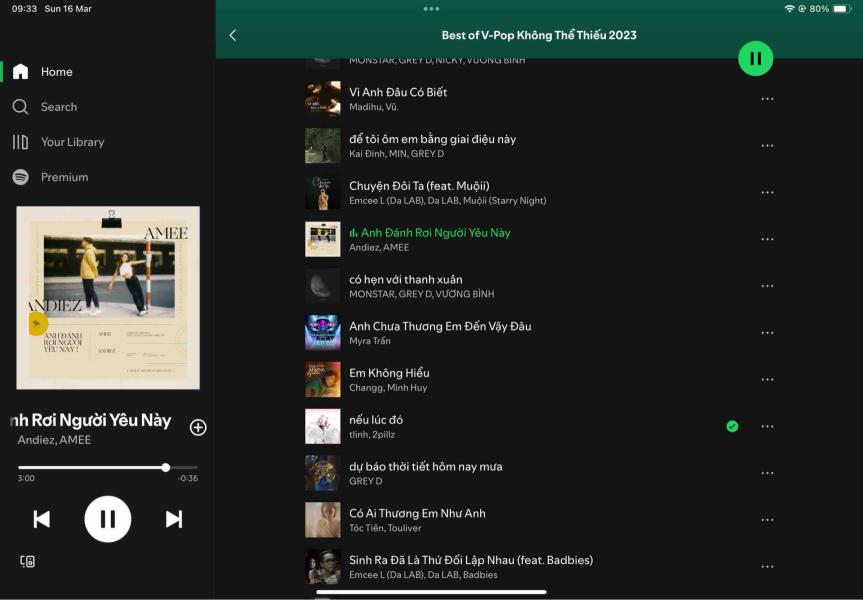Click the Home house icon
Screen dimensions: 863x600
[x=20, y=72]
